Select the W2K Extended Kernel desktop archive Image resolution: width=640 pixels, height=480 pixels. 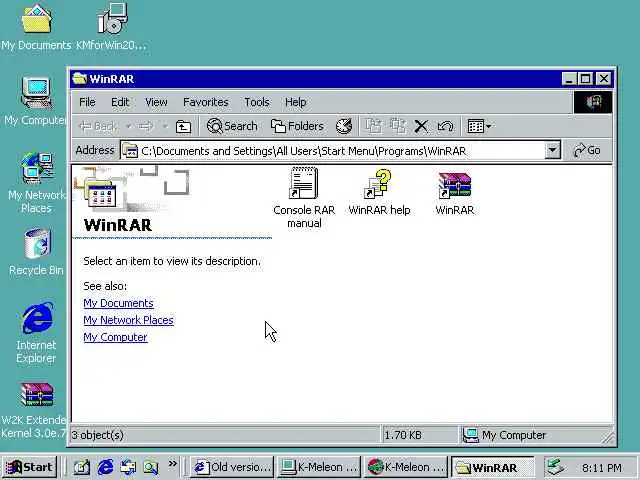[x=35, y=410]
